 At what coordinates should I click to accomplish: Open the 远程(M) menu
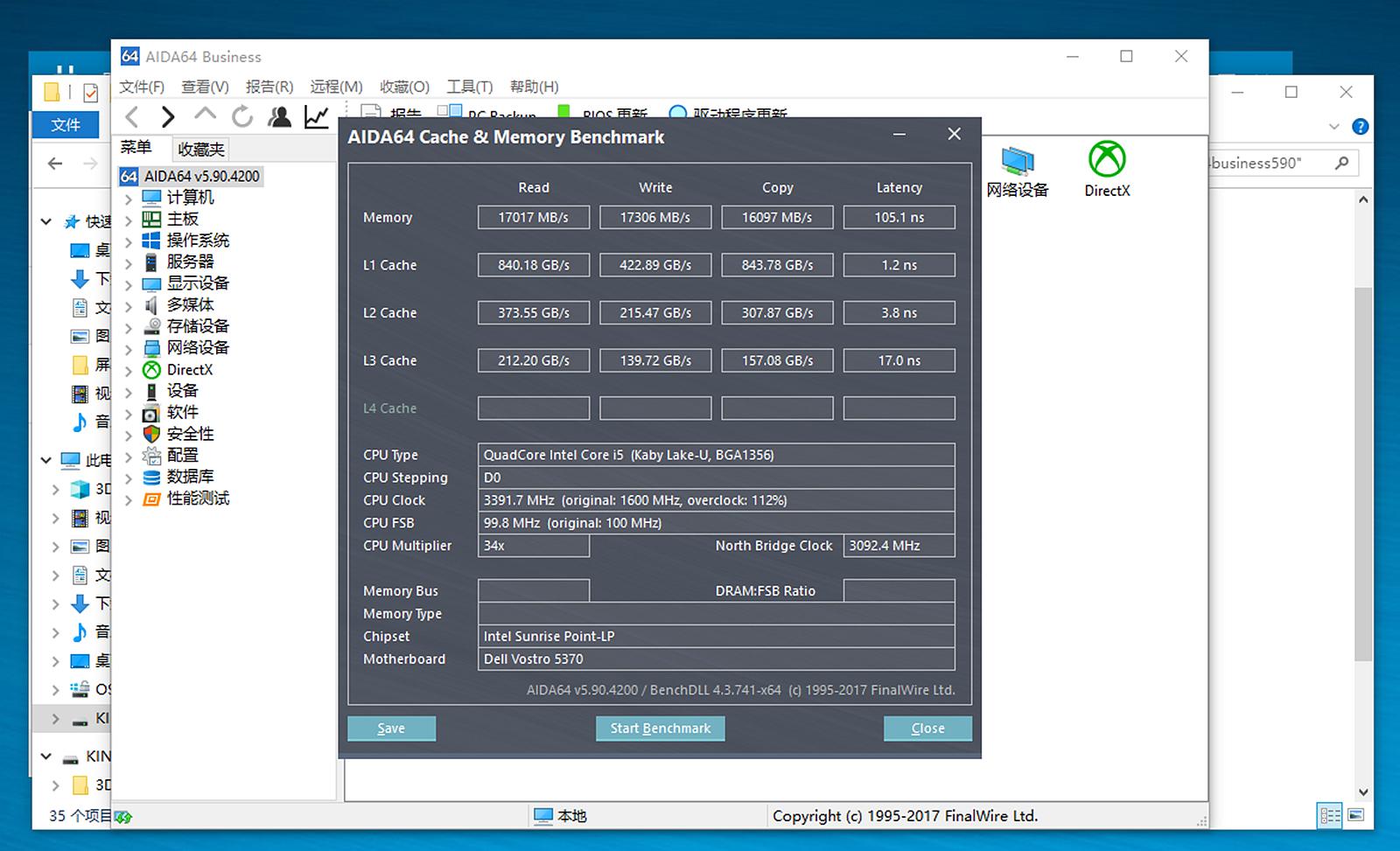(x=336, y=87)
